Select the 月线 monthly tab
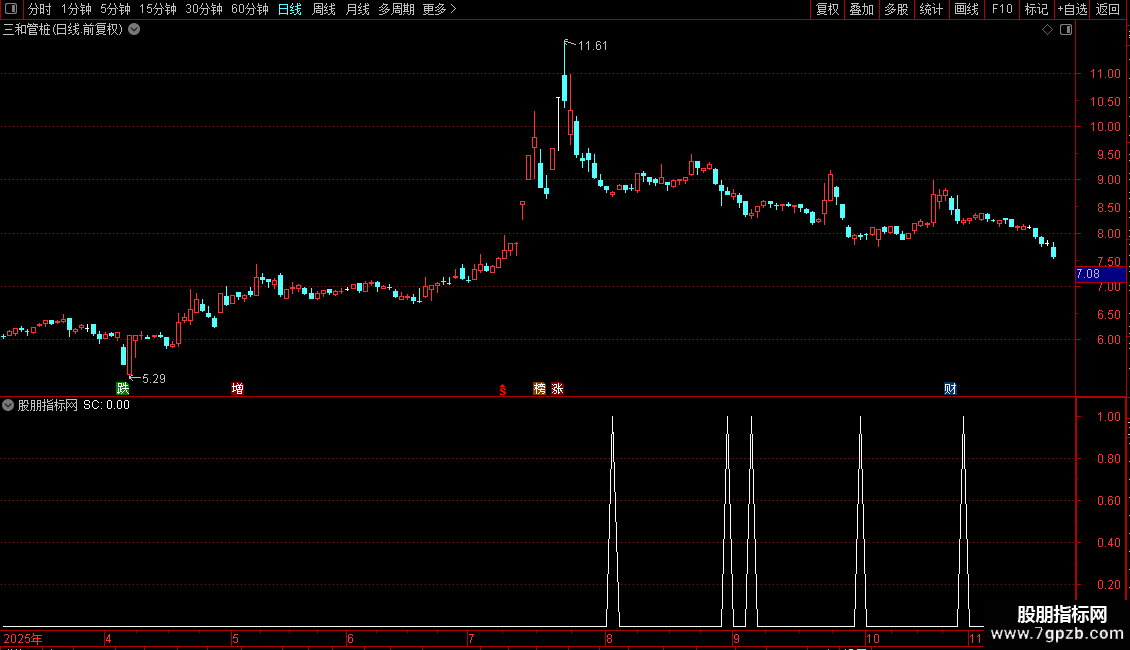The width and height of the screenshot is (1130, 650). 357,9
